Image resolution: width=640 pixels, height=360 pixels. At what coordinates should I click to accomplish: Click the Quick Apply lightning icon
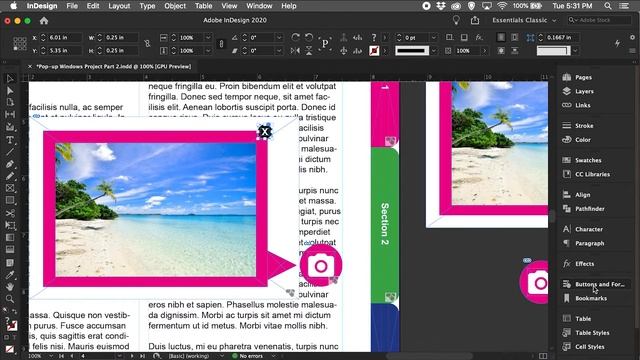[618, 43]
